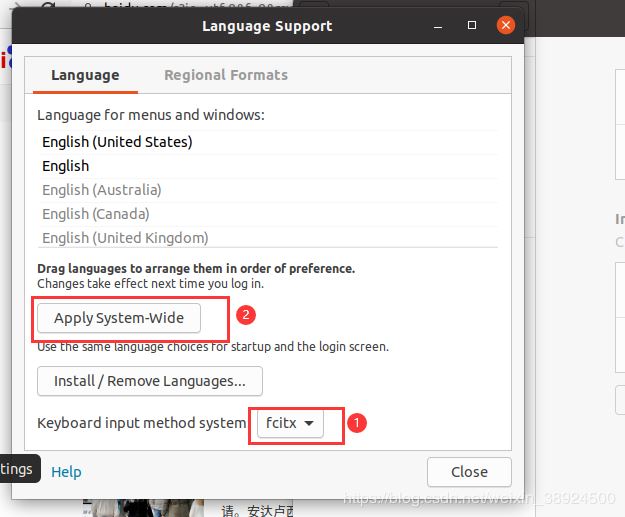Screen dimensions: 625x517
Task: Open the Help link
Action: [x=66, y=472]
